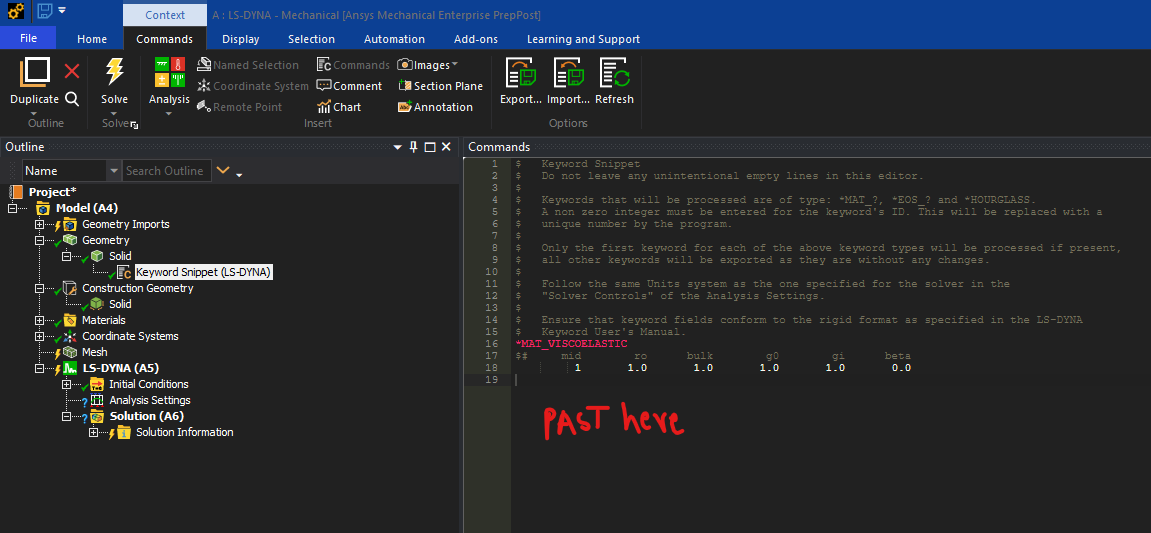Switch to the Automation tab

pyautogui.click(x=394, y=39)
